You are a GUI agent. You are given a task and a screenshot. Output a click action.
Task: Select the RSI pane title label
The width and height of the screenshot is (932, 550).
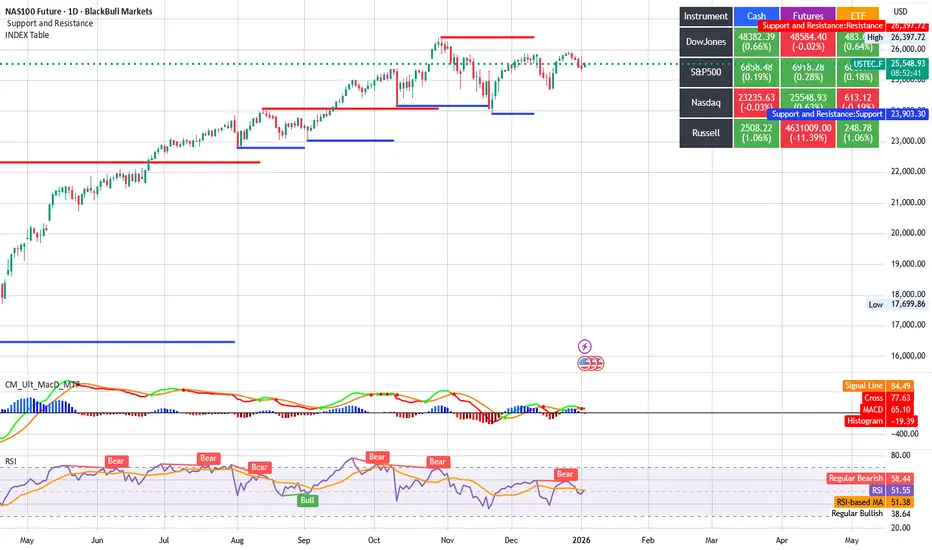coord(11,461)
